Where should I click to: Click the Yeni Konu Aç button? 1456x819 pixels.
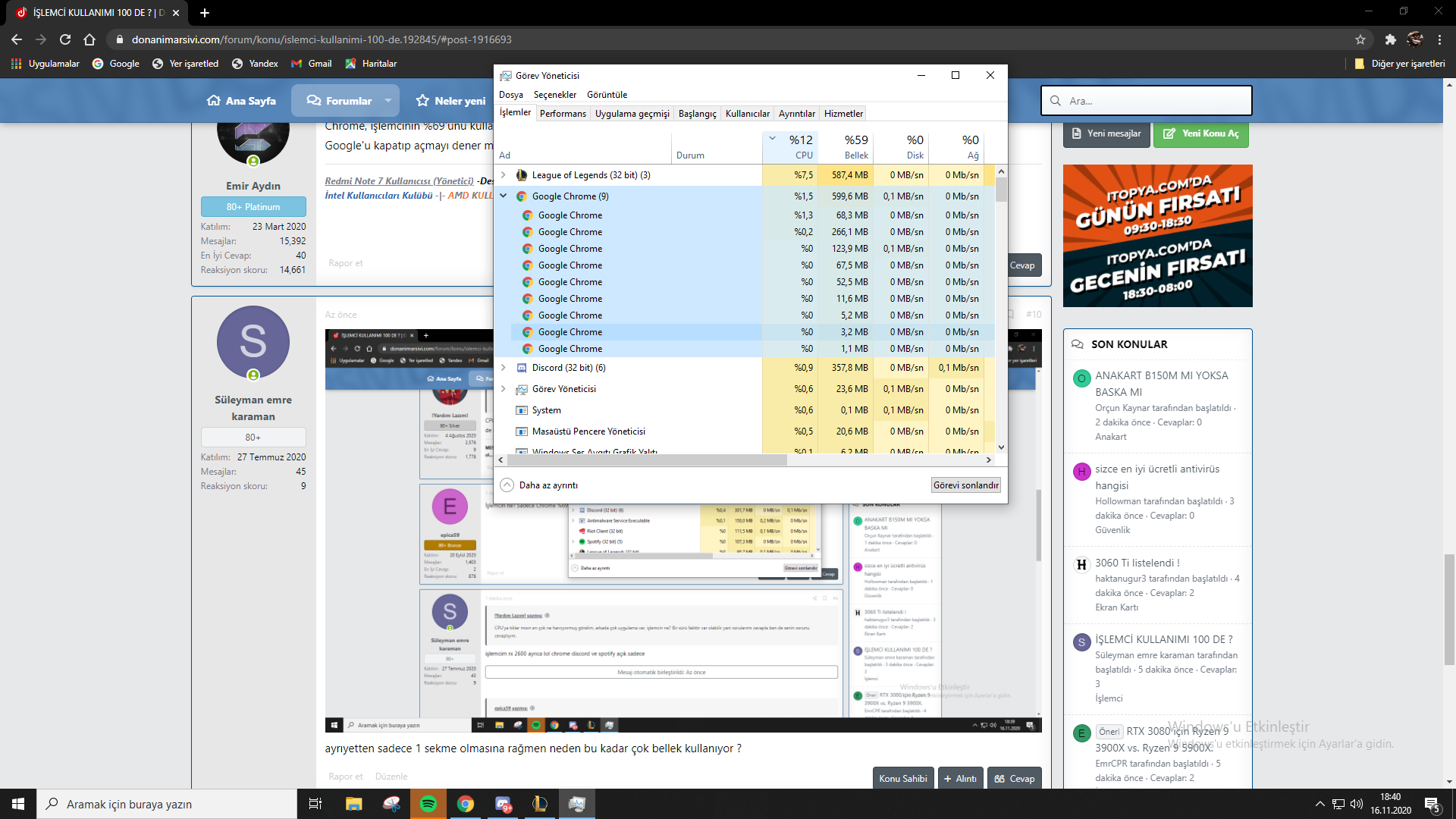click(x=1200, y=133)
